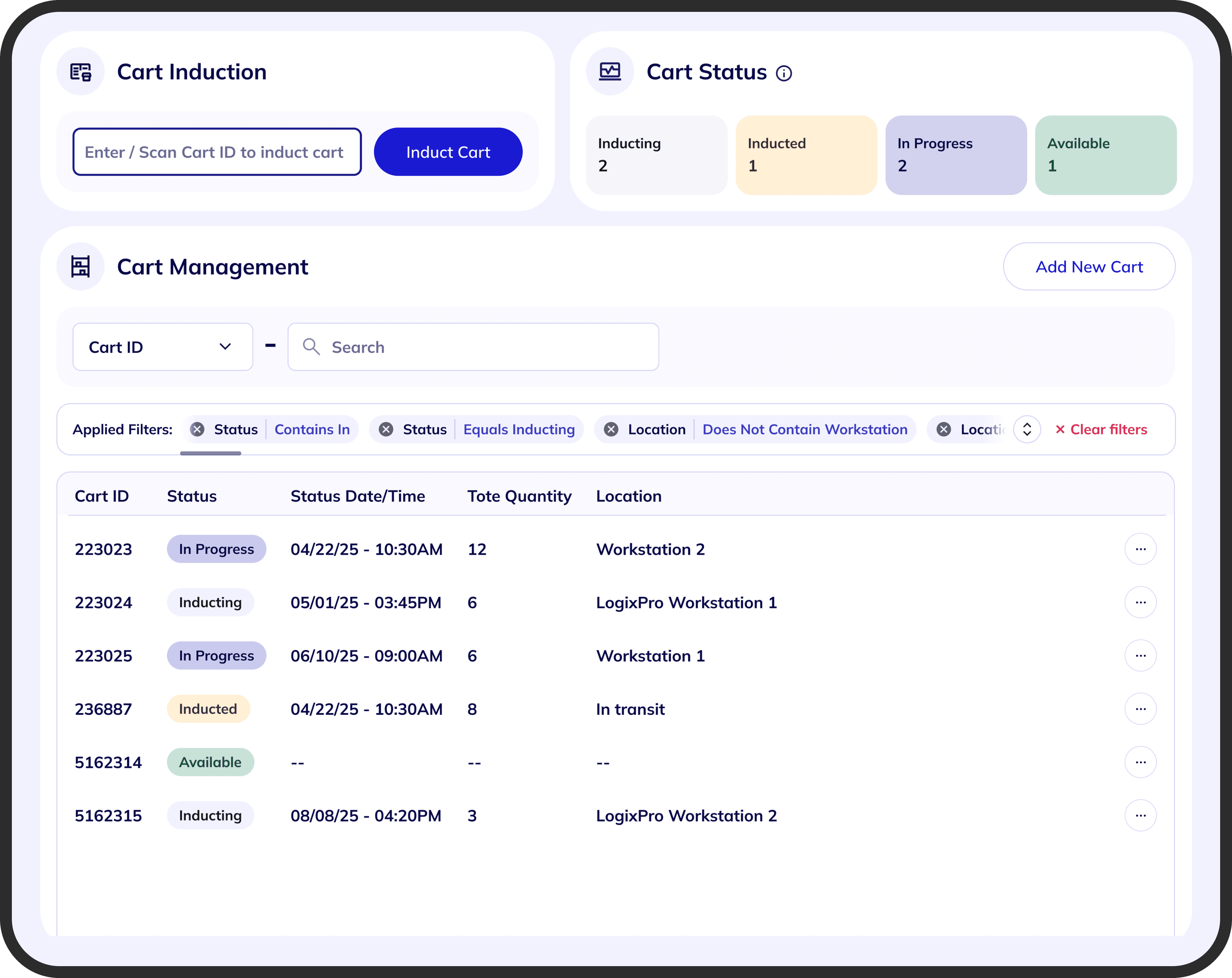Click the Cart Management header icon
Image resolution: width=1232 pixels, height=978 pixels.
coord(80,266)
